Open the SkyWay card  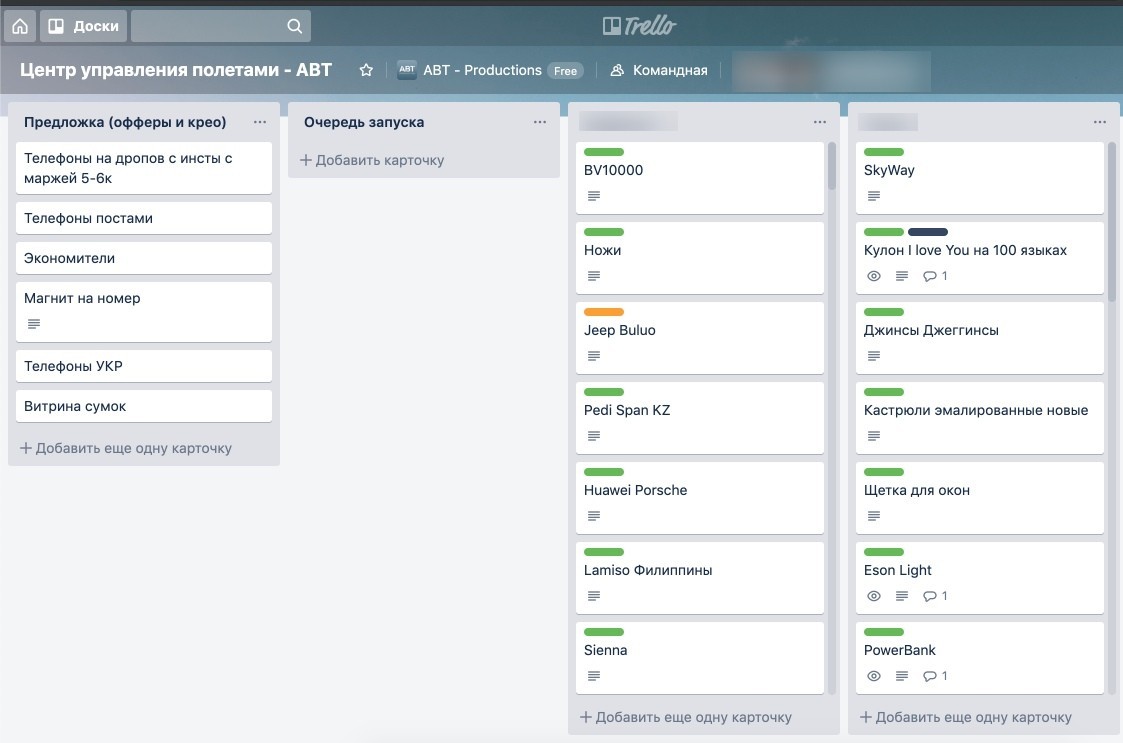[x=980, y=178]
